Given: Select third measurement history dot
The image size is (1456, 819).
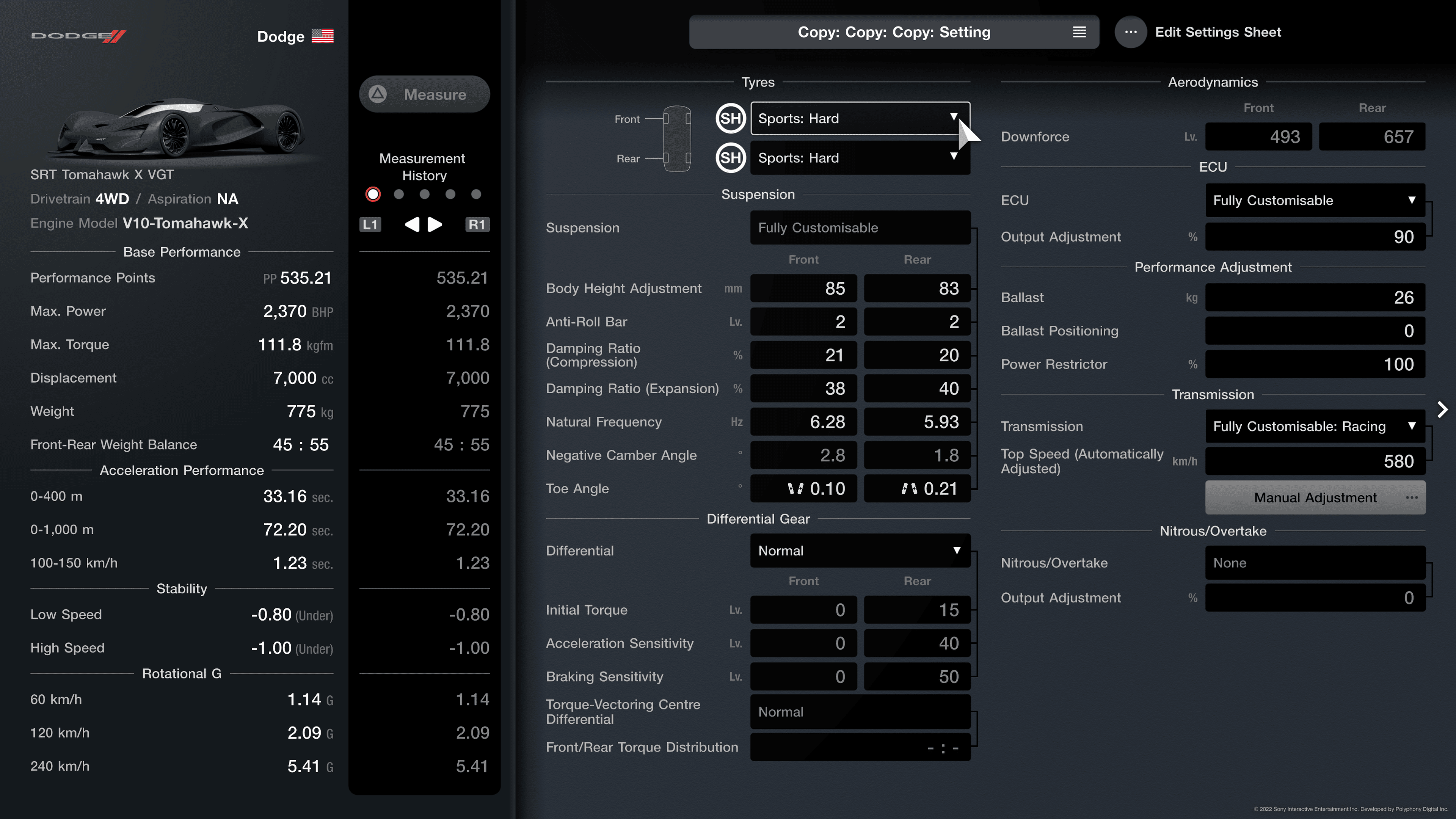Looking at the screenshot, I should pyautogui.click(x=425, y=195).
